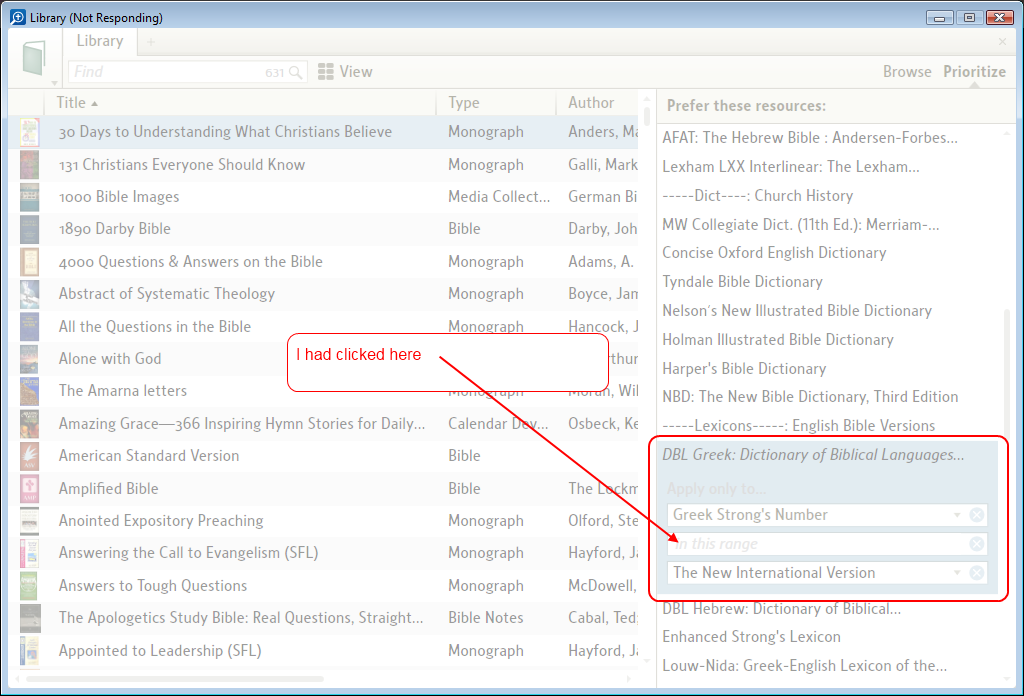Sort by the Author column header

pyautogui.click(x=591, y=103)
